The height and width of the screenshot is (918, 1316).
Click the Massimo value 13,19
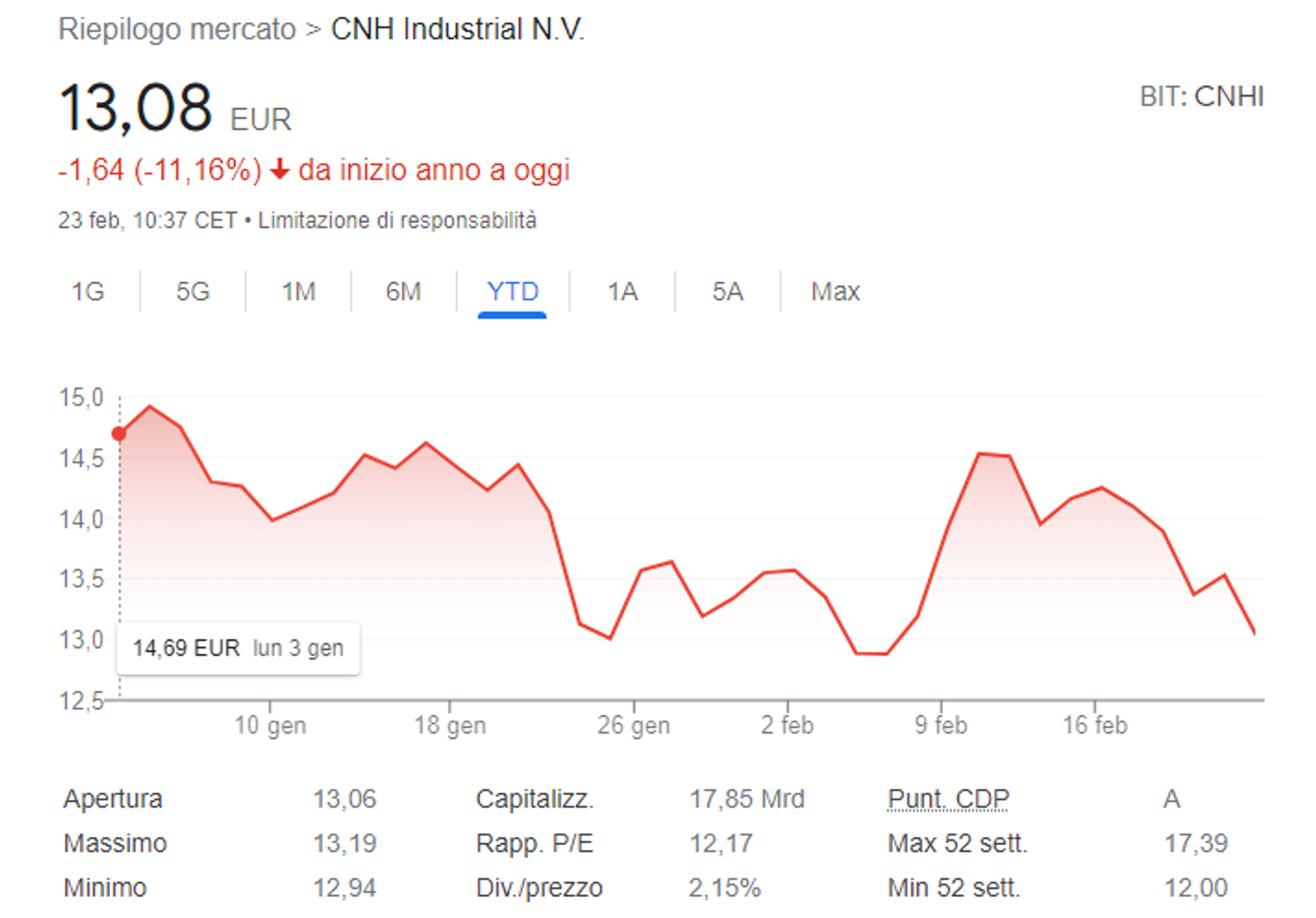pos(345,843)
